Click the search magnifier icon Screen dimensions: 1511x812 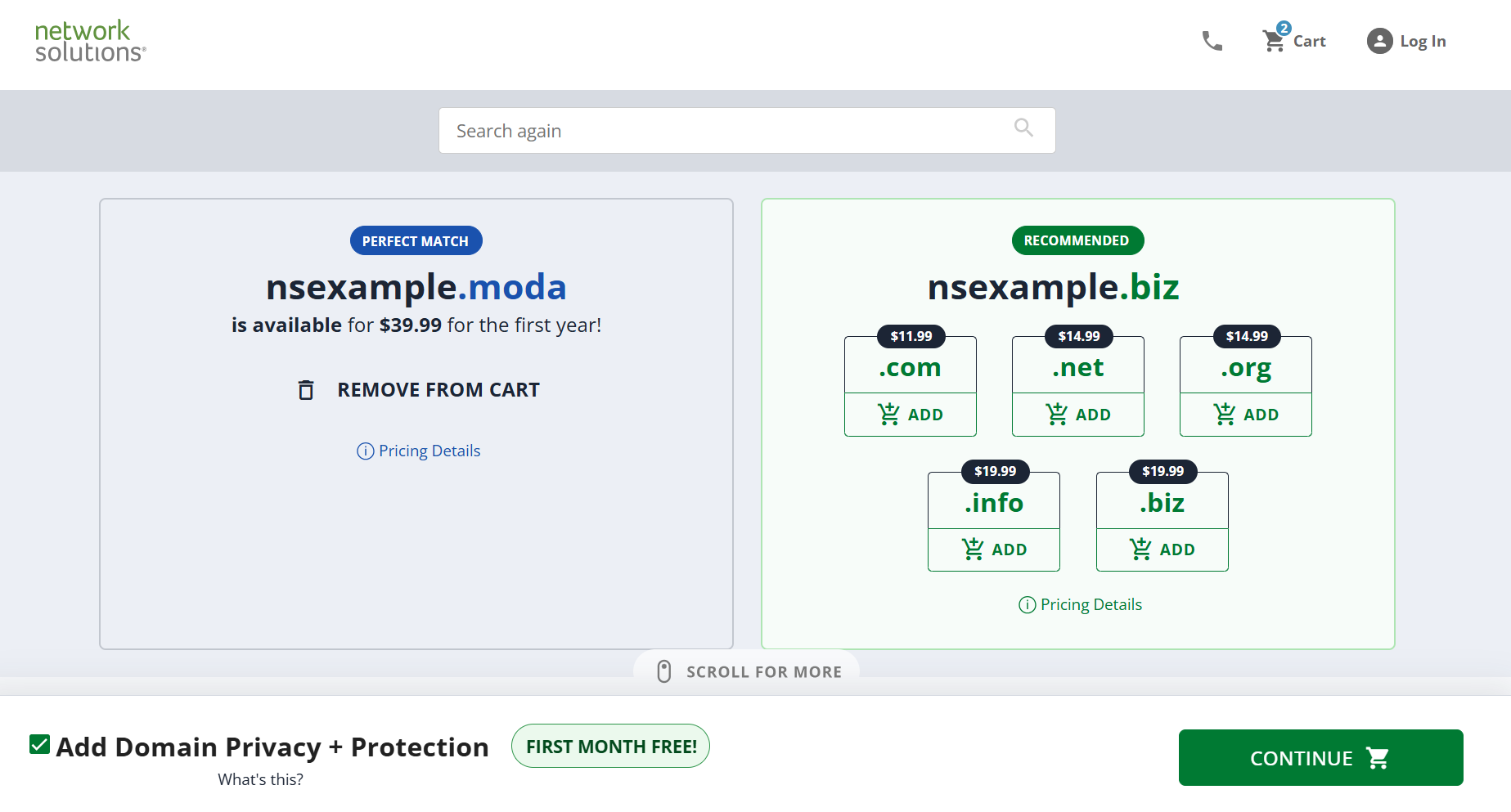1023,128
